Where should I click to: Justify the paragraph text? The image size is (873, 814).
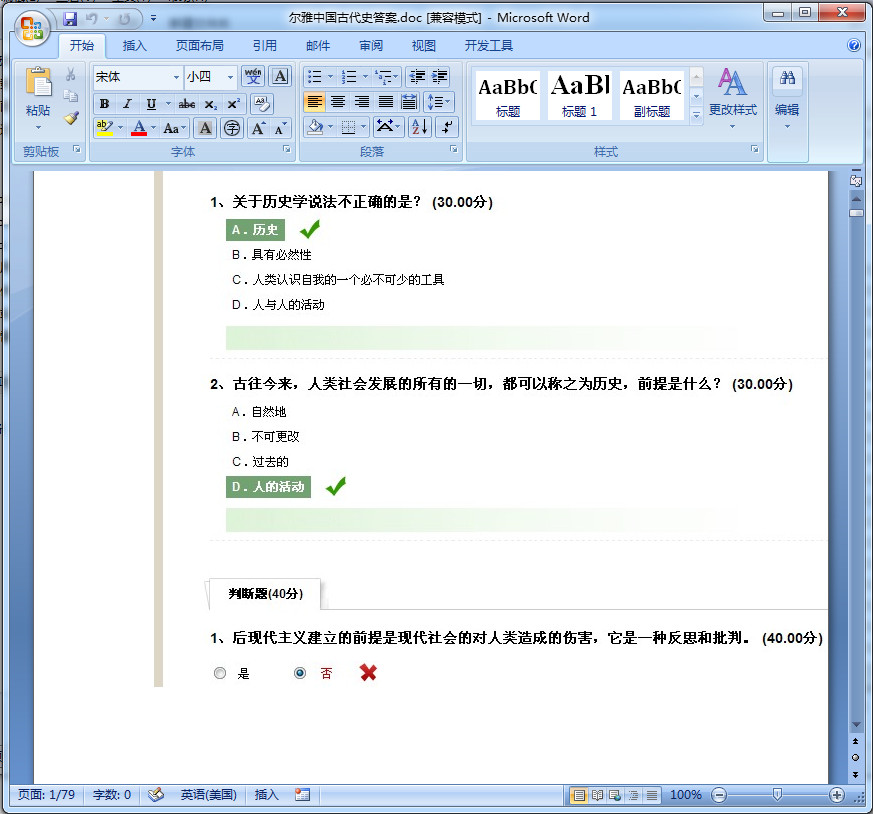pyautogui.click(x=386, y=102)
